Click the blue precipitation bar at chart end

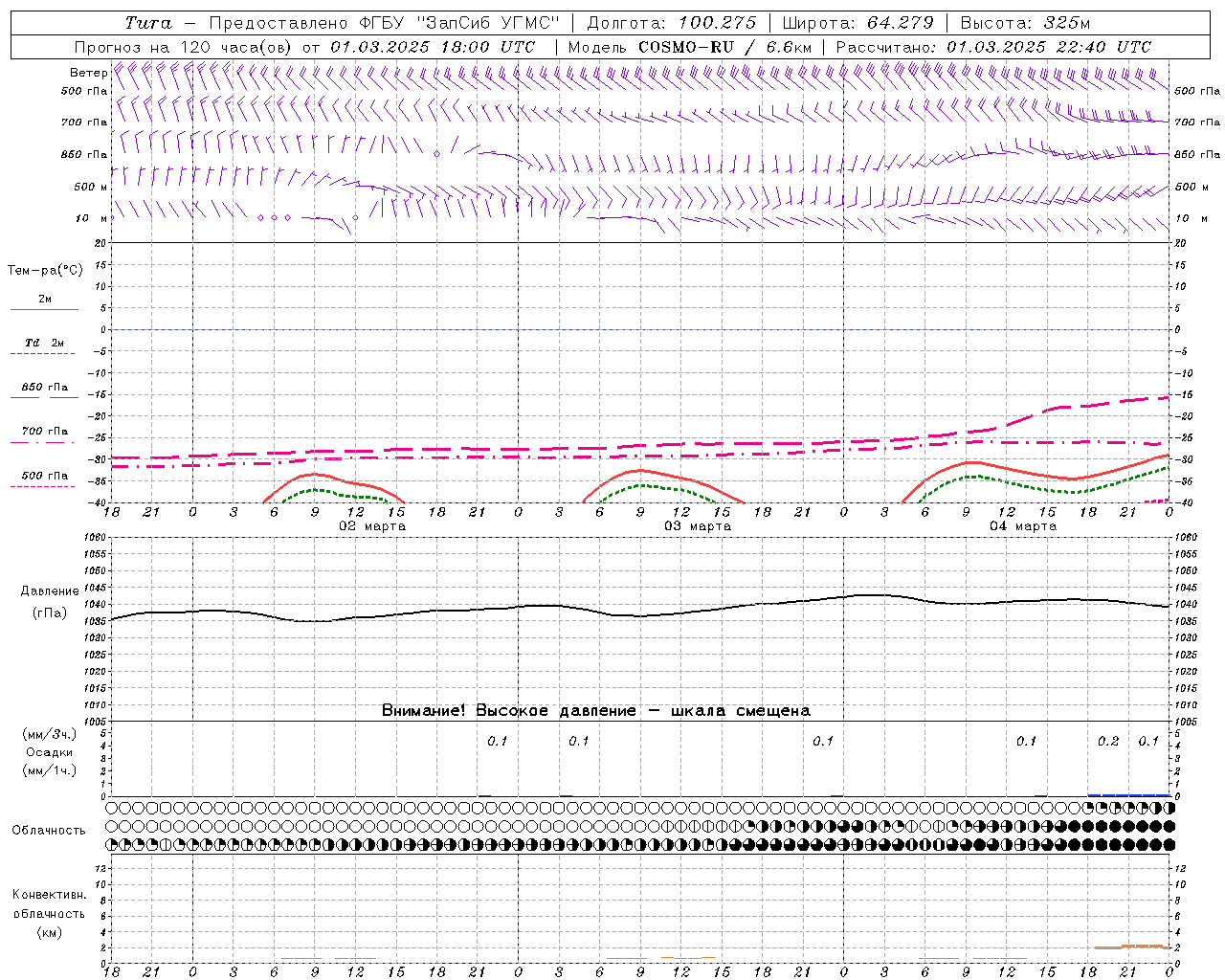[1129, 795]
